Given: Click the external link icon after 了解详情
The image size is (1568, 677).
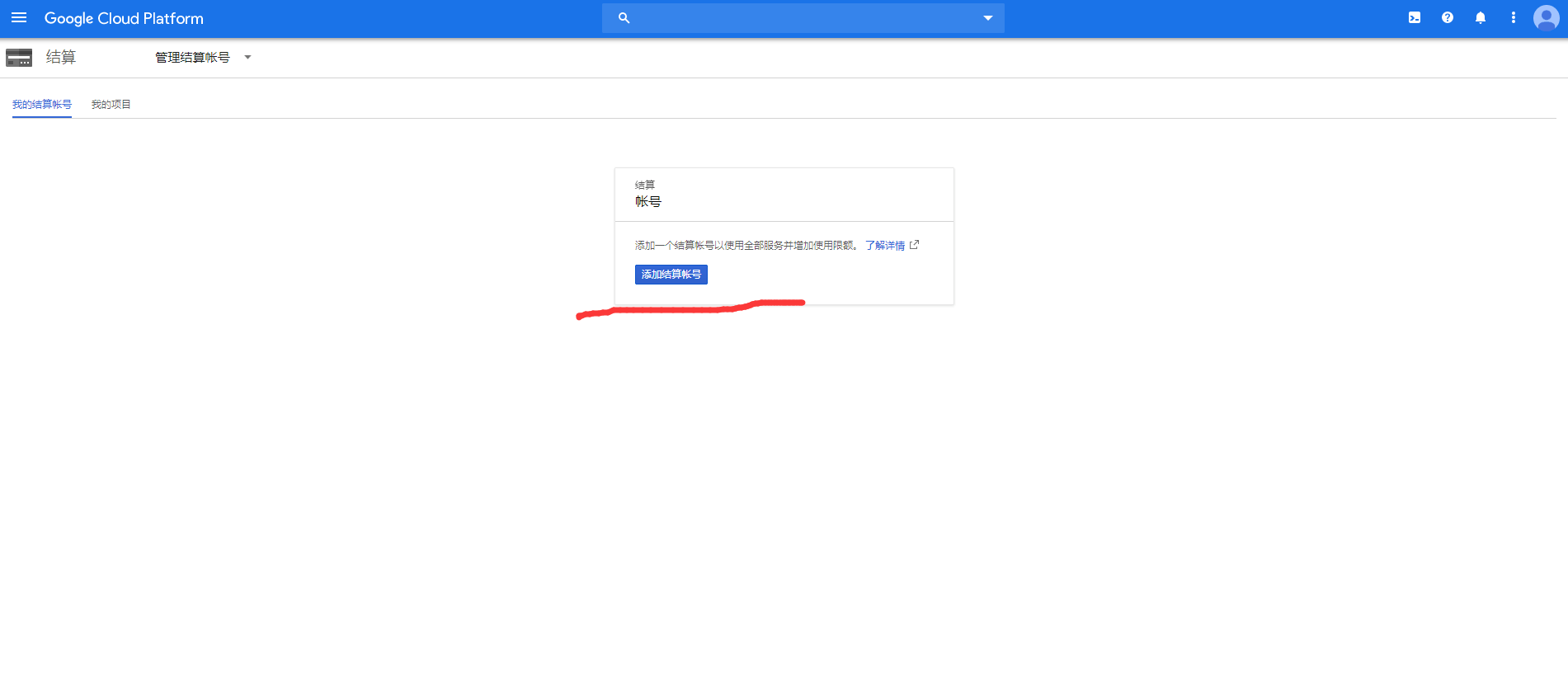Looking at the screenshot, I should click(914, 245).
